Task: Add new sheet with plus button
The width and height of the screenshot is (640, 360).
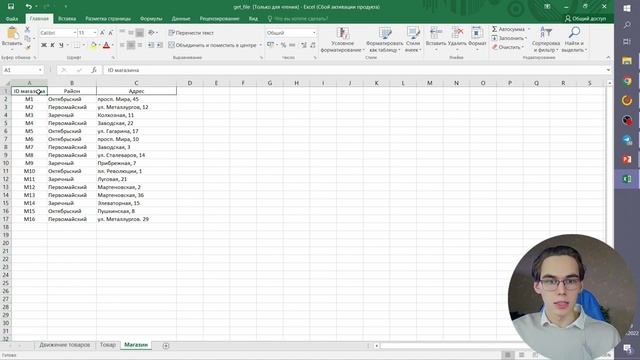Action: click(166, 346)
